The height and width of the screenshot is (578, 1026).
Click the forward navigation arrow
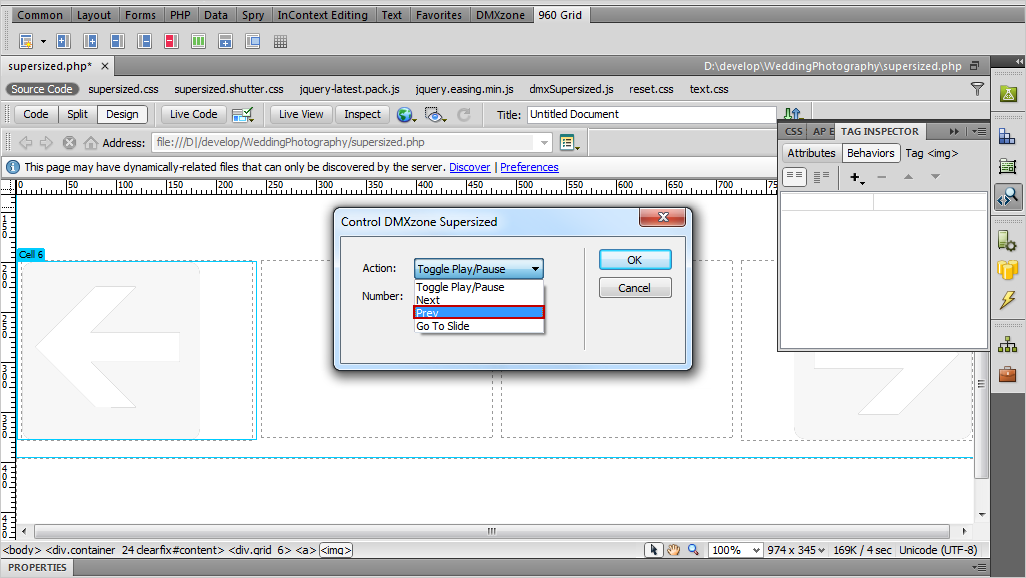point(46,142)
